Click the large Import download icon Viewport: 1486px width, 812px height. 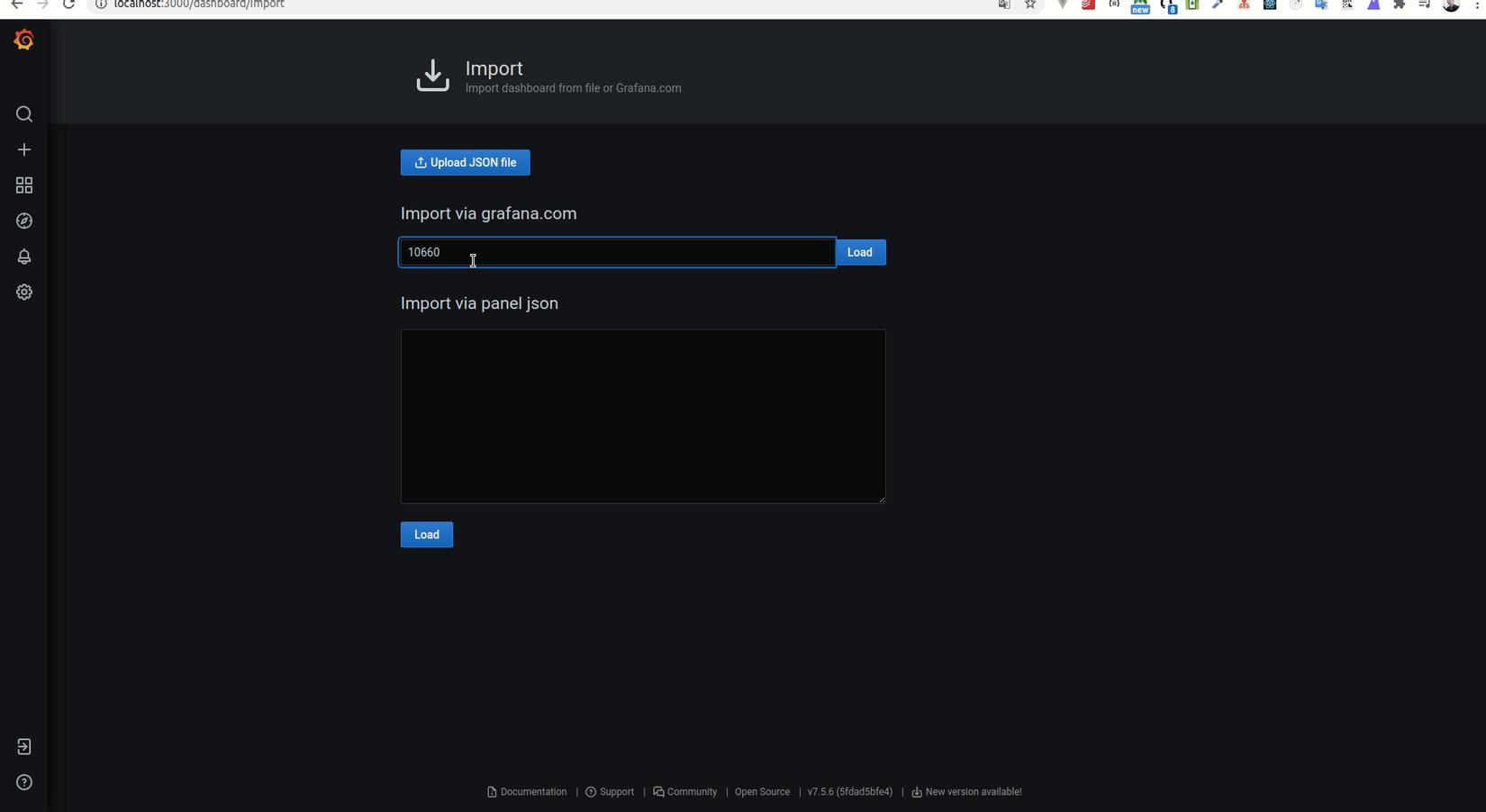click(433, 76)
